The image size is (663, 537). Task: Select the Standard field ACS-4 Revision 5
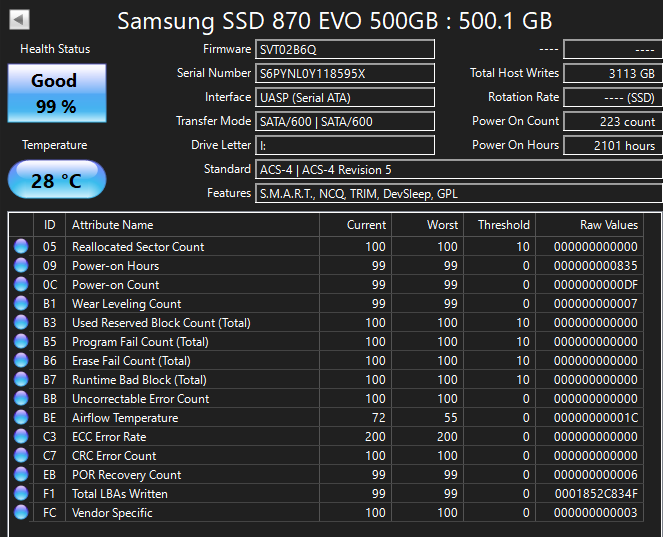click(x=459, y=170)
